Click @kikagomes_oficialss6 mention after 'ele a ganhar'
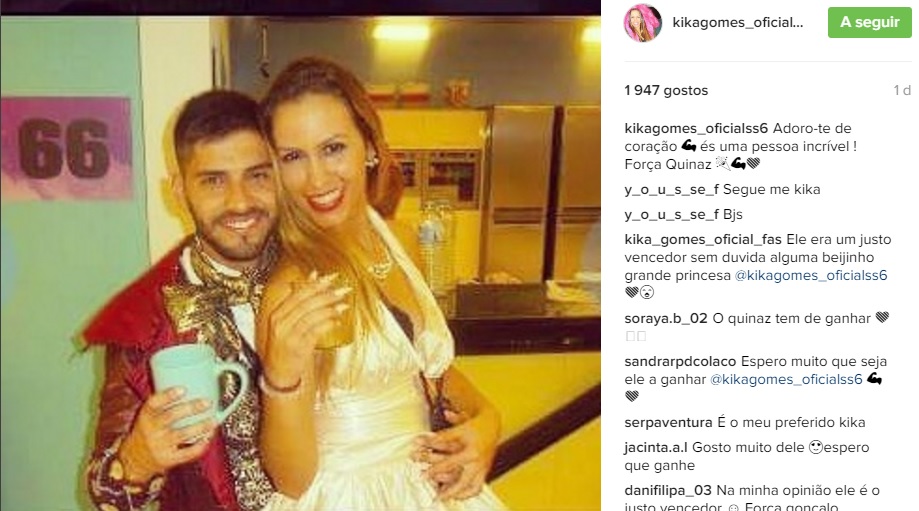919x511 pixels. (x=787, y=379)
